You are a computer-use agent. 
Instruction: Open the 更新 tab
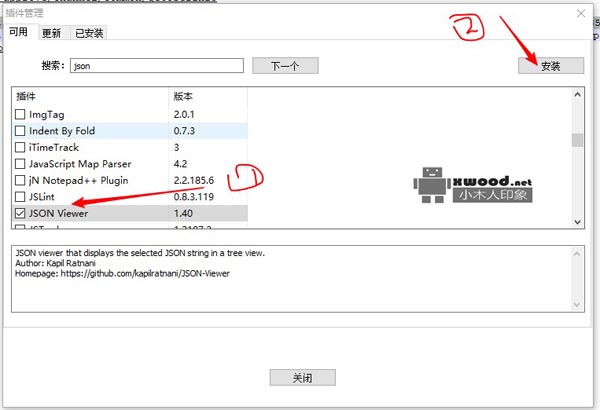click(x=51, y=33)
